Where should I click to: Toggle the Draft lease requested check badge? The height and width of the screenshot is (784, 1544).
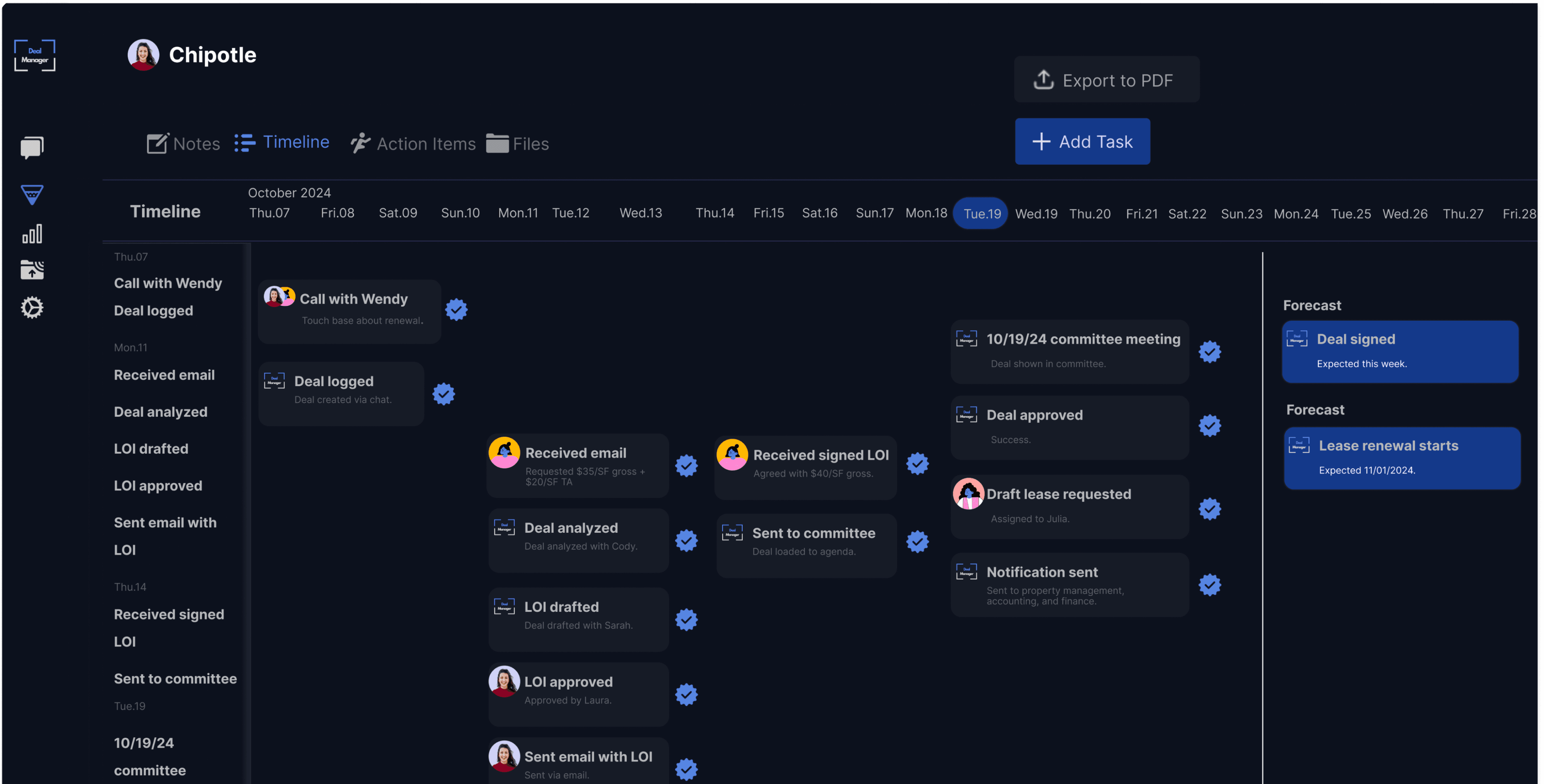point(1209,509)
